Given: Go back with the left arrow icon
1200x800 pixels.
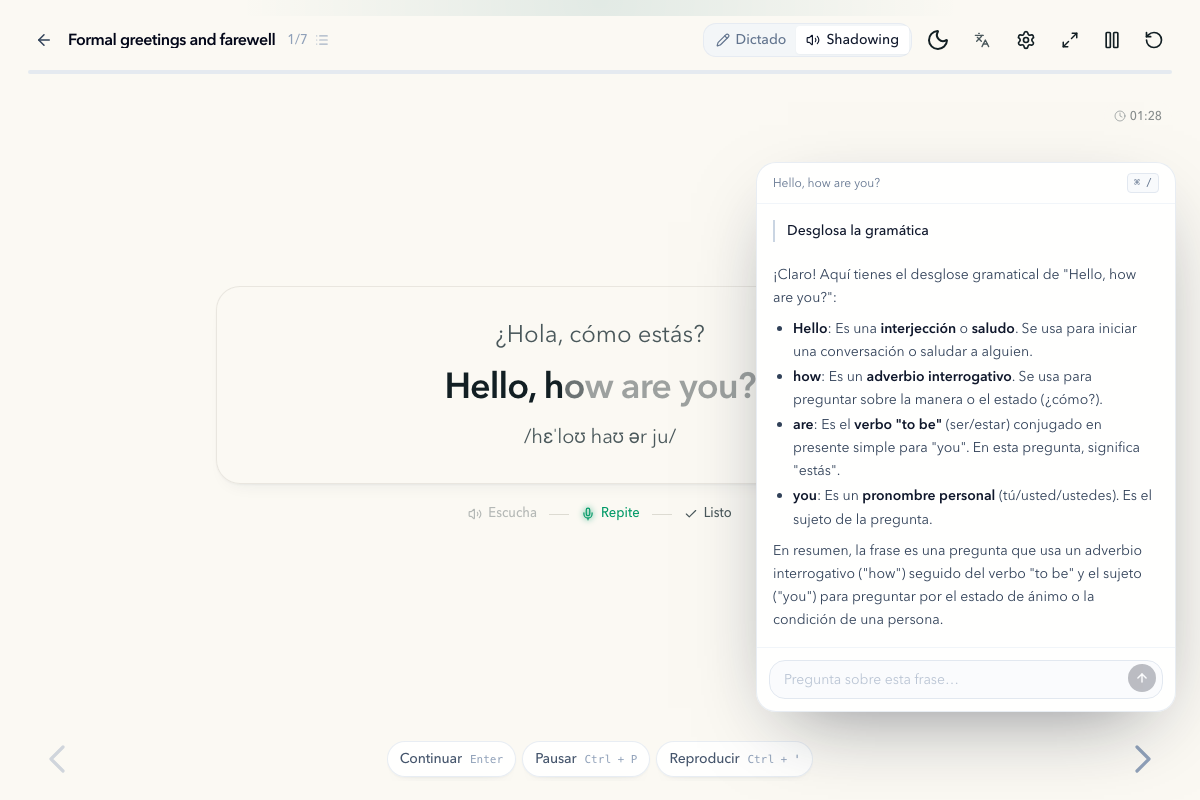Looking at the screenshot, I should point(44,40).
